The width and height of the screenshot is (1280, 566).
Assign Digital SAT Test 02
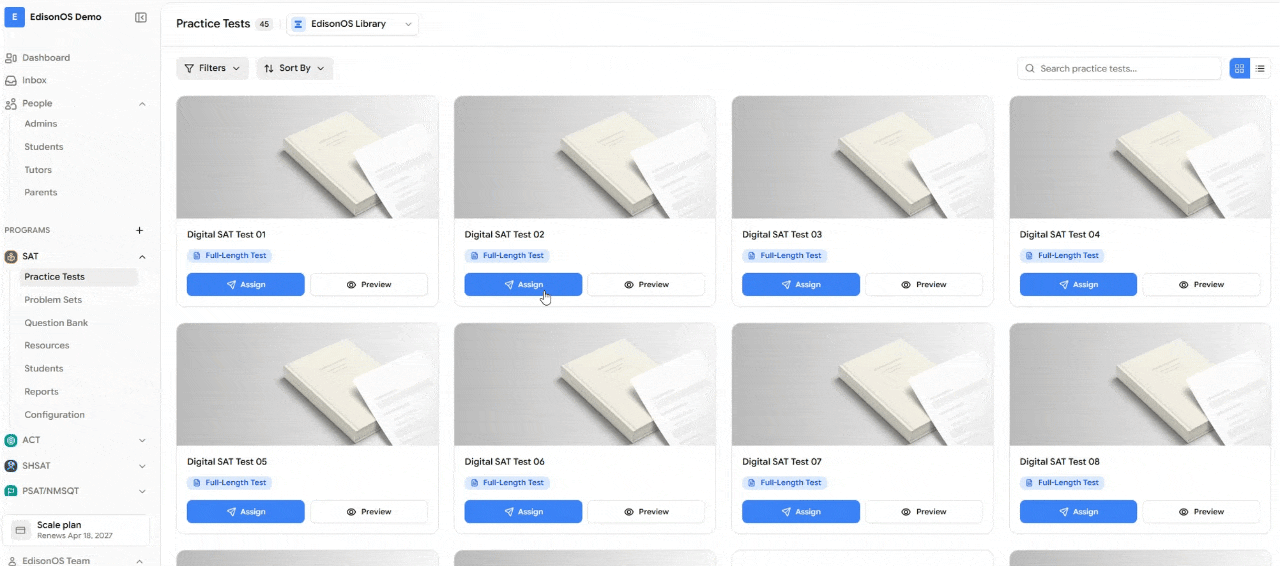[x=523, y=285]
